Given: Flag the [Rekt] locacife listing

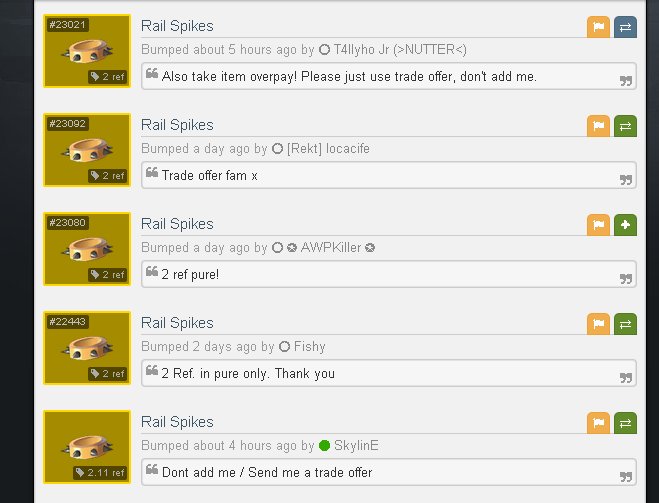Looking at the screenshot, I should pos(598,126).
